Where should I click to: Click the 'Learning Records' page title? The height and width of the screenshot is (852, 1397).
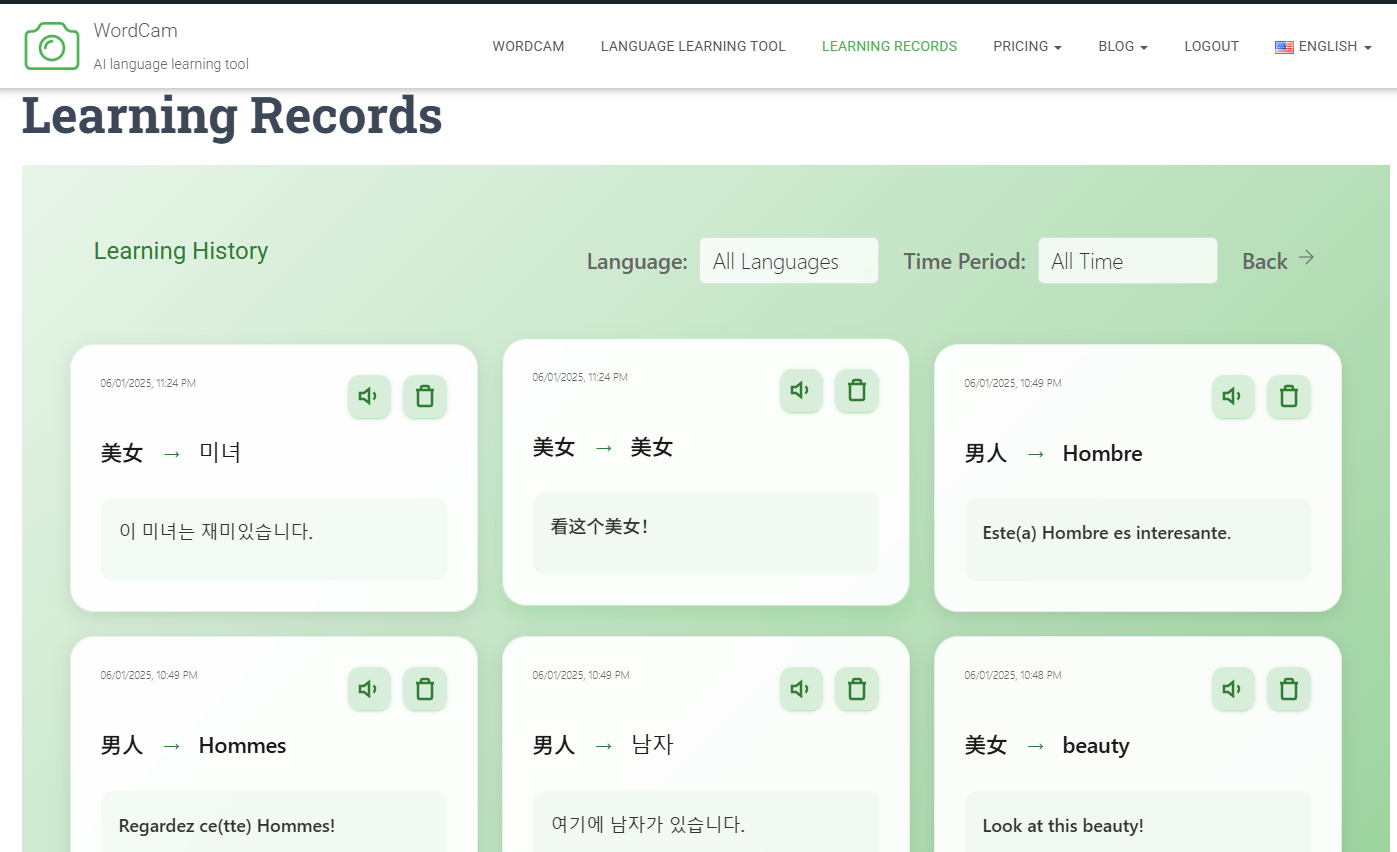(x=232, y=115)
